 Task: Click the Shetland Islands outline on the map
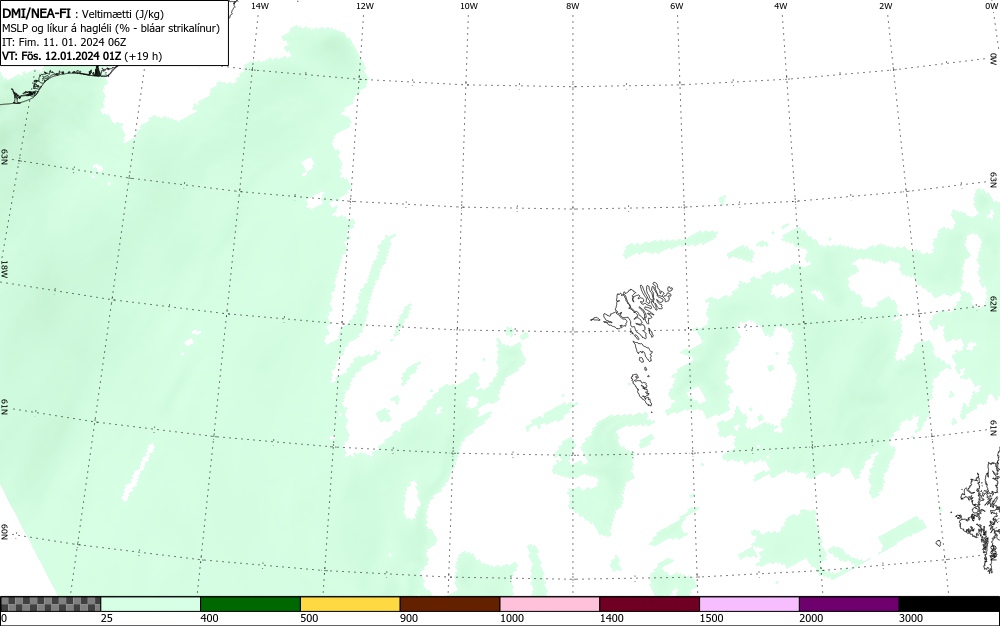click(979, 510)
